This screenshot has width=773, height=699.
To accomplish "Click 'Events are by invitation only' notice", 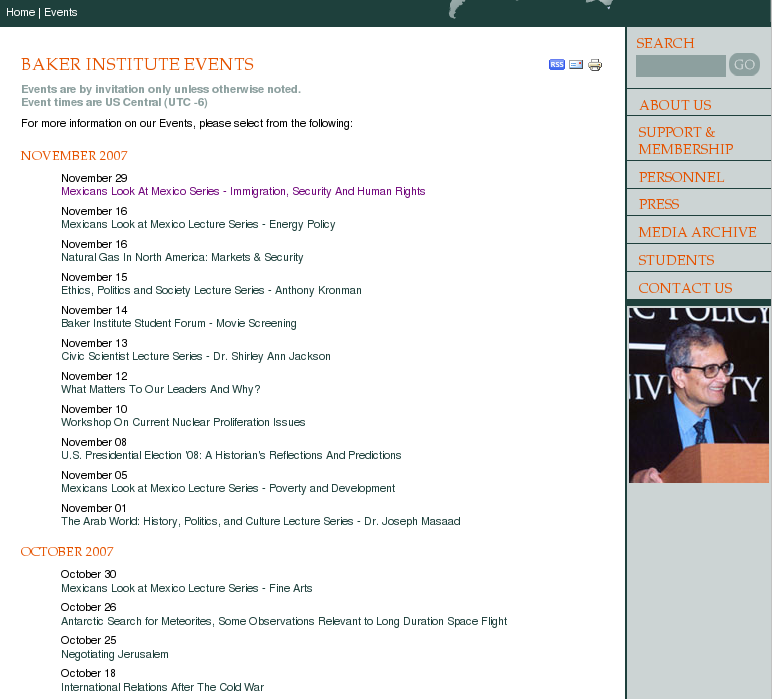I will click(161, 89).
